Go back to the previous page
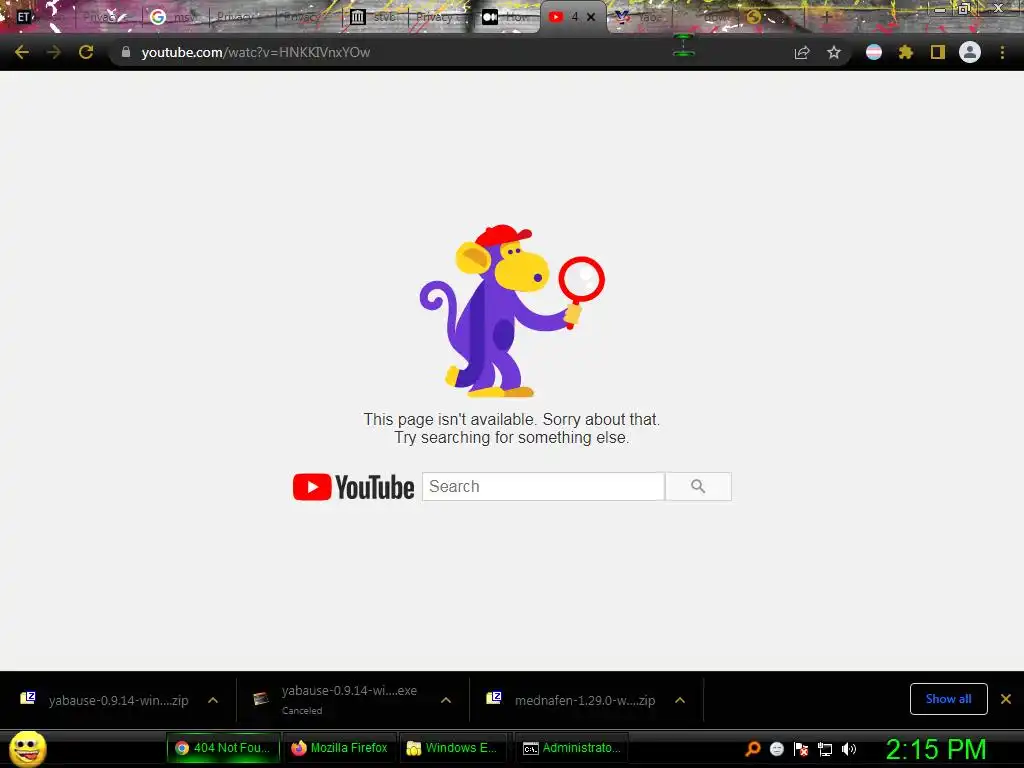This screenshot has width=1024, height=768. (22, 52)
